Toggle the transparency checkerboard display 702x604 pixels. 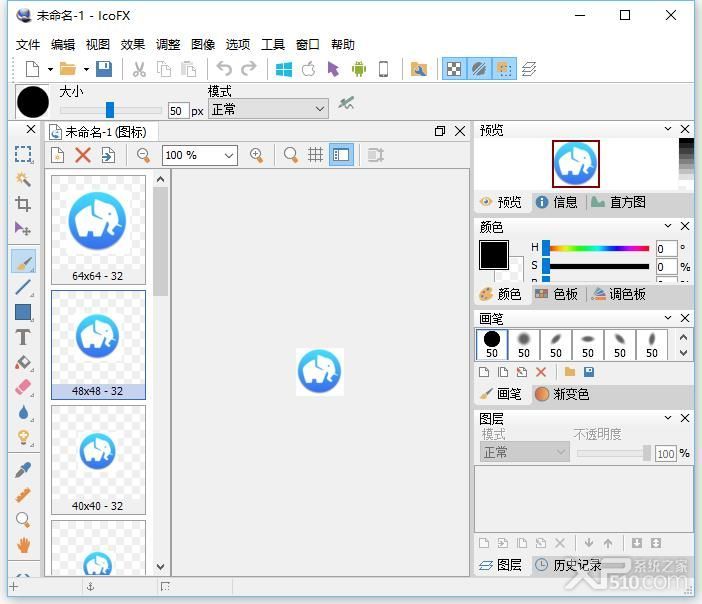click(x=454, y=69)
